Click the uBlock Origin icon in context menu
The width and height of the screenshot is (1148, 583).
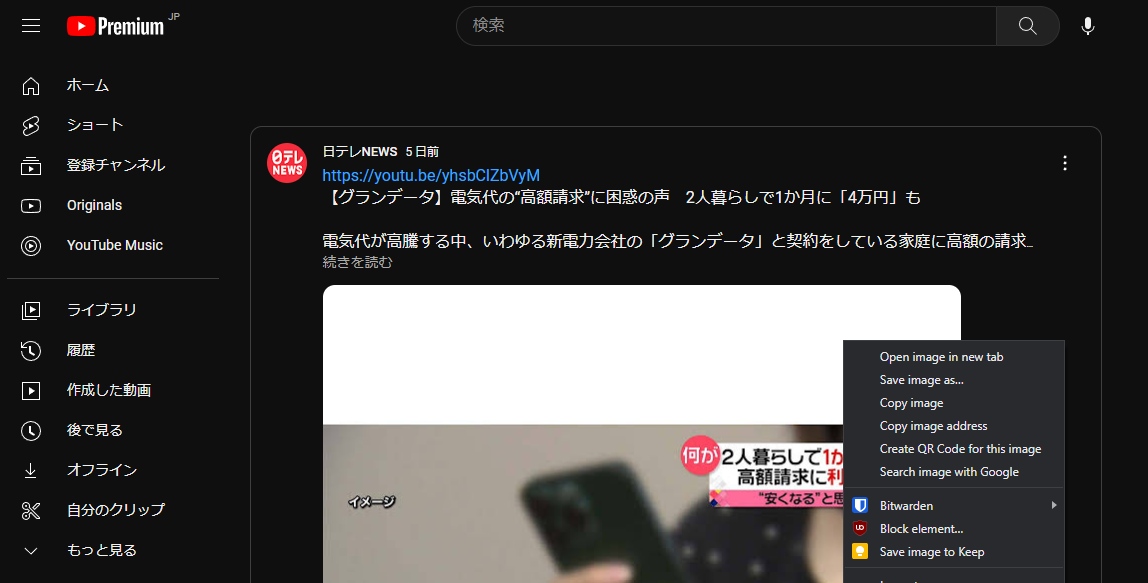[860, 528]
